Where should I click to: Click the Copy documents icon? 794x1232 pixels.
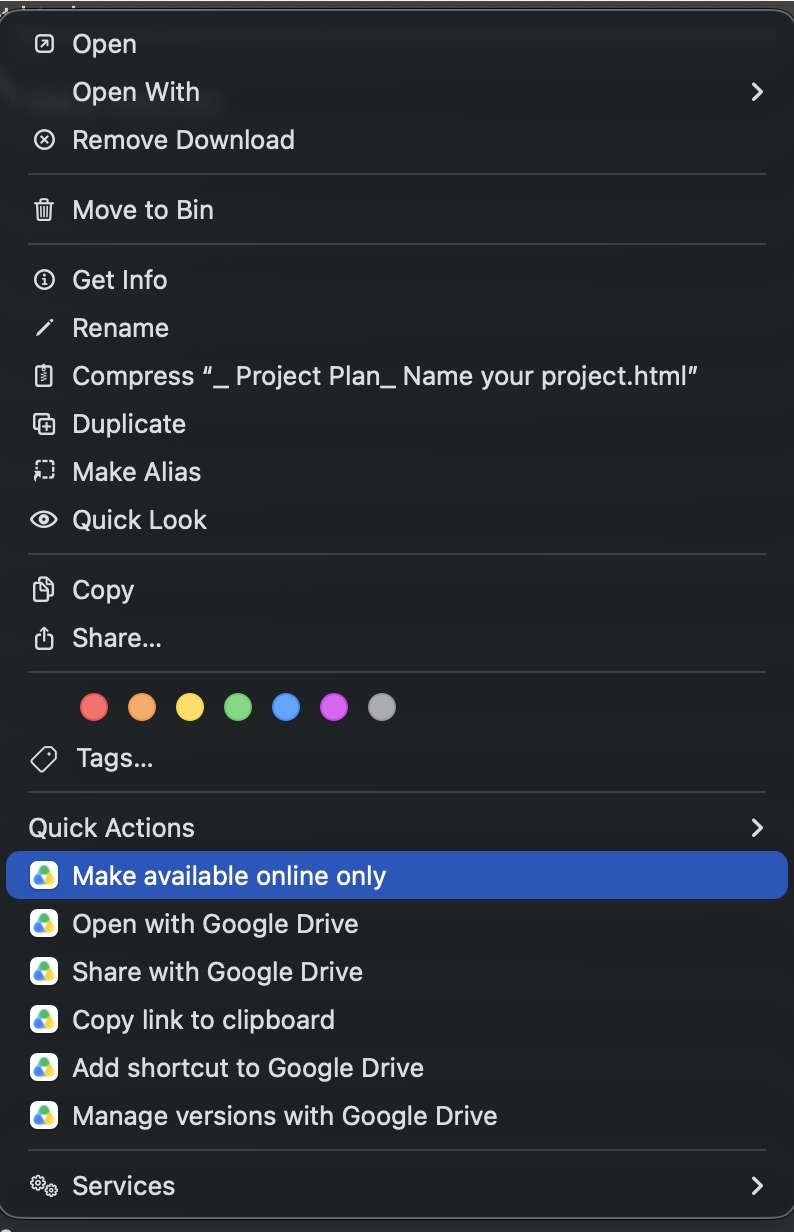click(x=44, y=590)
